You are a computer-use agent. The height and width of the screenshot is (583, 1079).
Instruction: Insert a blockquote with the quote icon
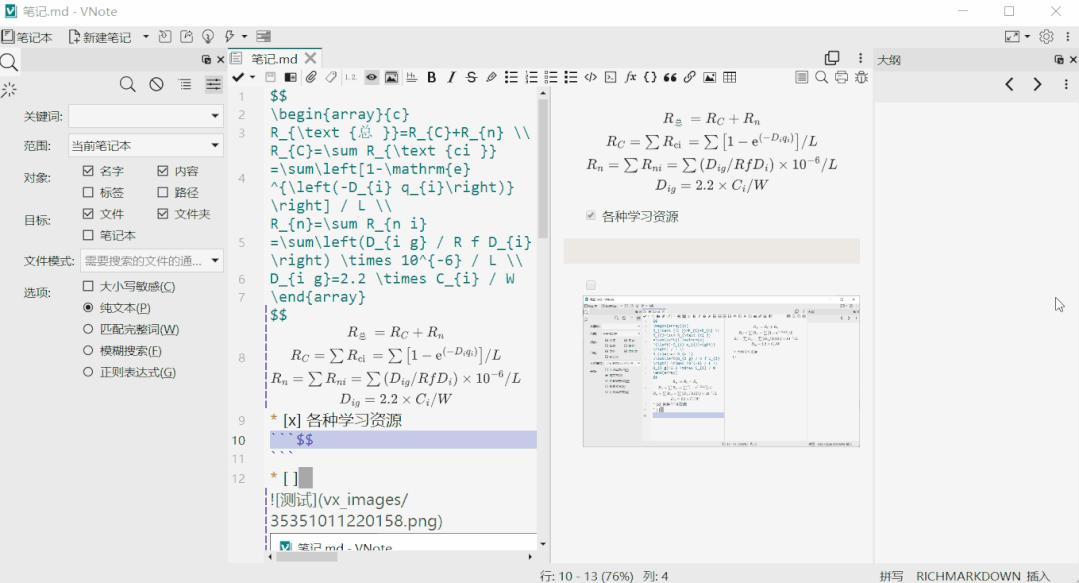click(x=671, y=77)
